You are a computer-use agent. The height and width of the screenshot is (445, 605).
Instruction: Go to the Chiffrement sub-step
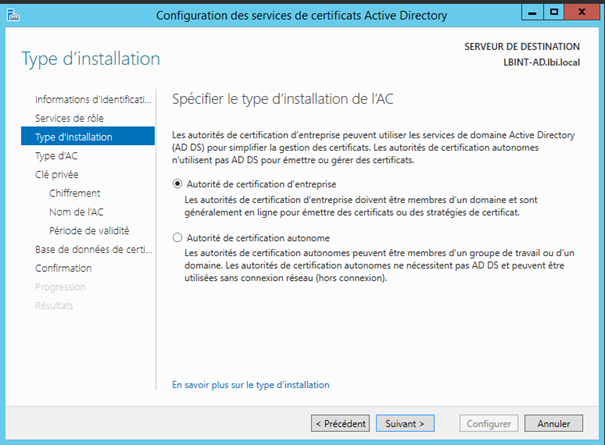point(74,193)
